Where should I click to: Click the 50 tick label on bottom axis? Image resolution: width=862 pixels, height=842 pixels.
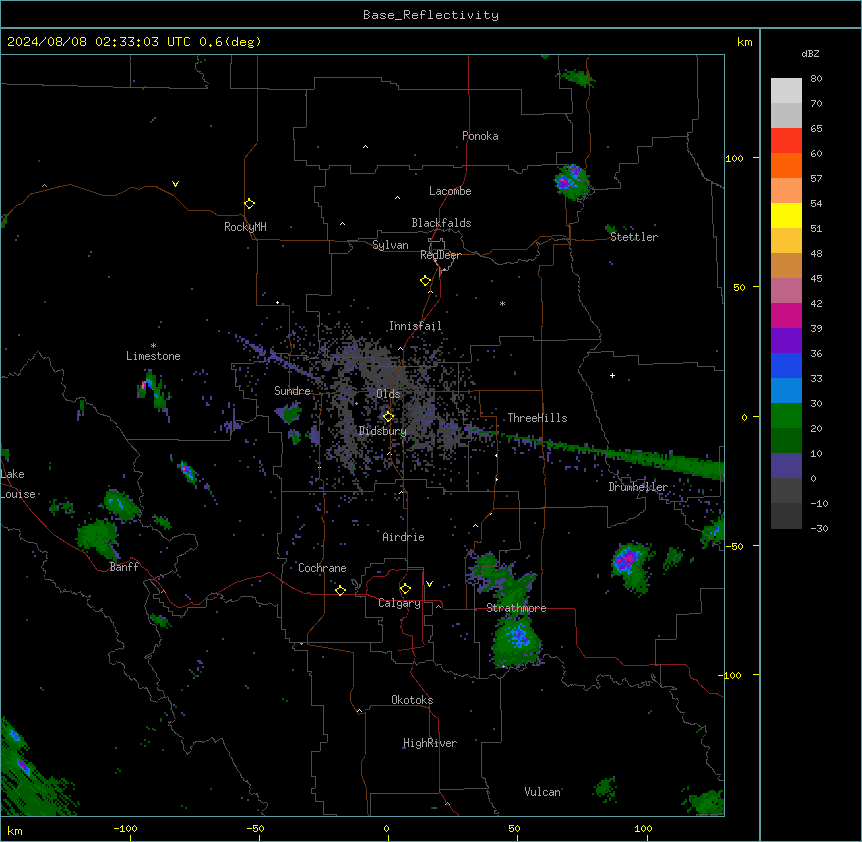coord(513,829)
